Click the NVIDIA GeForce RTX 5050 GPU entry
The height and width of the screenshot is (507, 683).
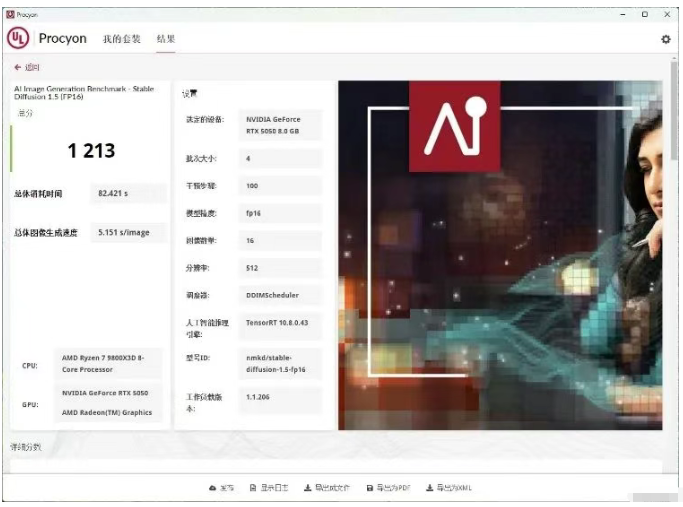[105, 393]
